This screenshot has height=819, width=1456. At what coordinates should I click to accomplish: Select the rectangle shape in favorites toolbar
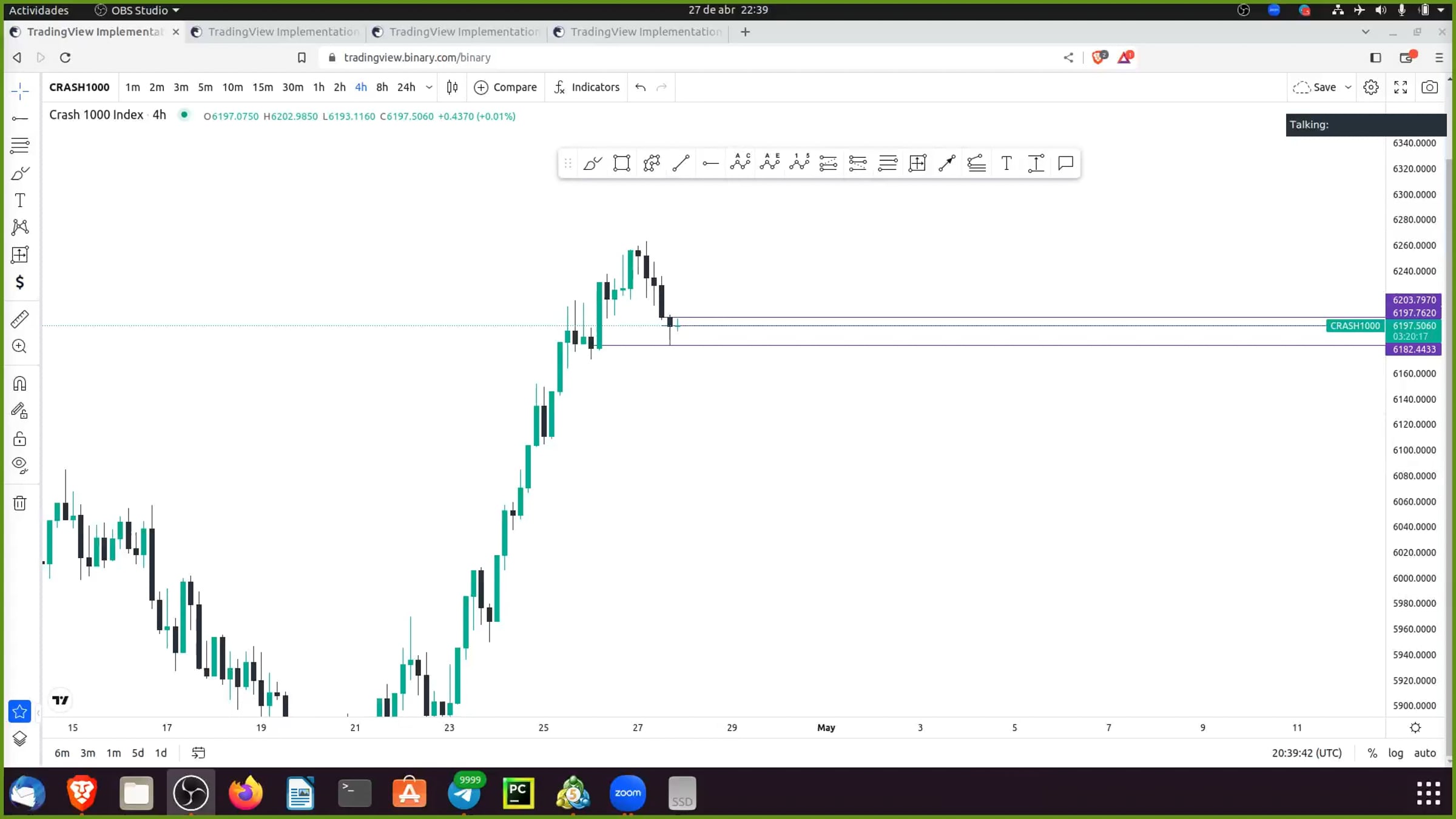[x=622, y=163]
